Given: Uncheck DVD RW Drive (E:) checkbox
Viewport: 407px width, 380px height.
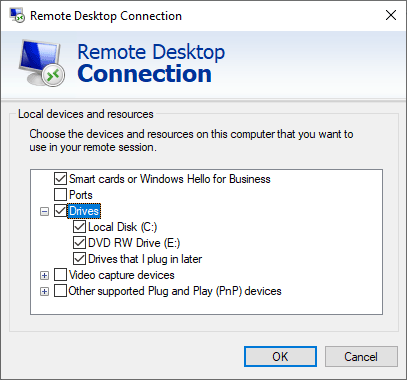Looking at the screenshot, I should pos(79,243).
